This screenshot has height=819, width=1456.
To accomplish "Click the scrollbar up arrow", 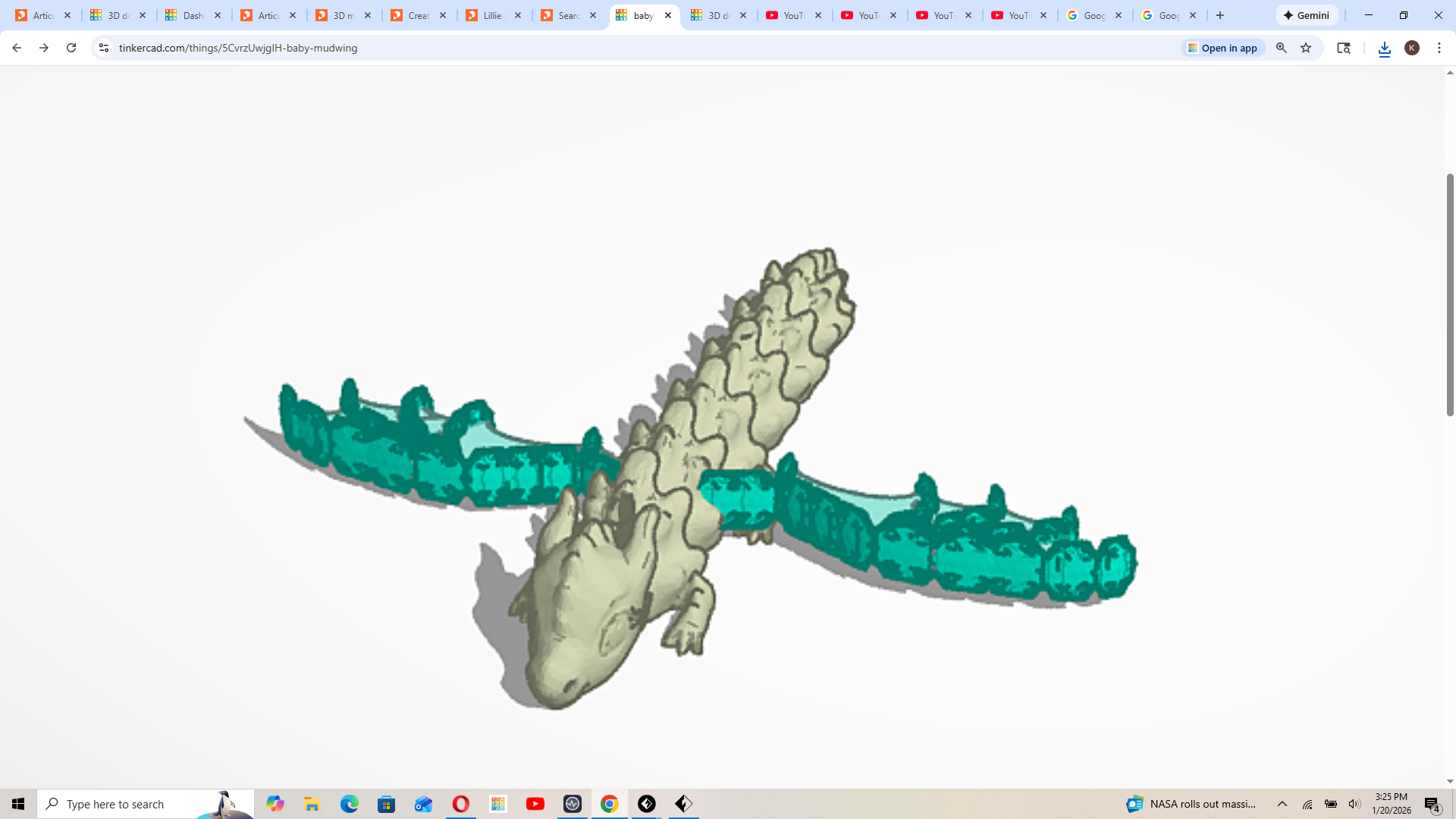I will [x=1450, y=73].
